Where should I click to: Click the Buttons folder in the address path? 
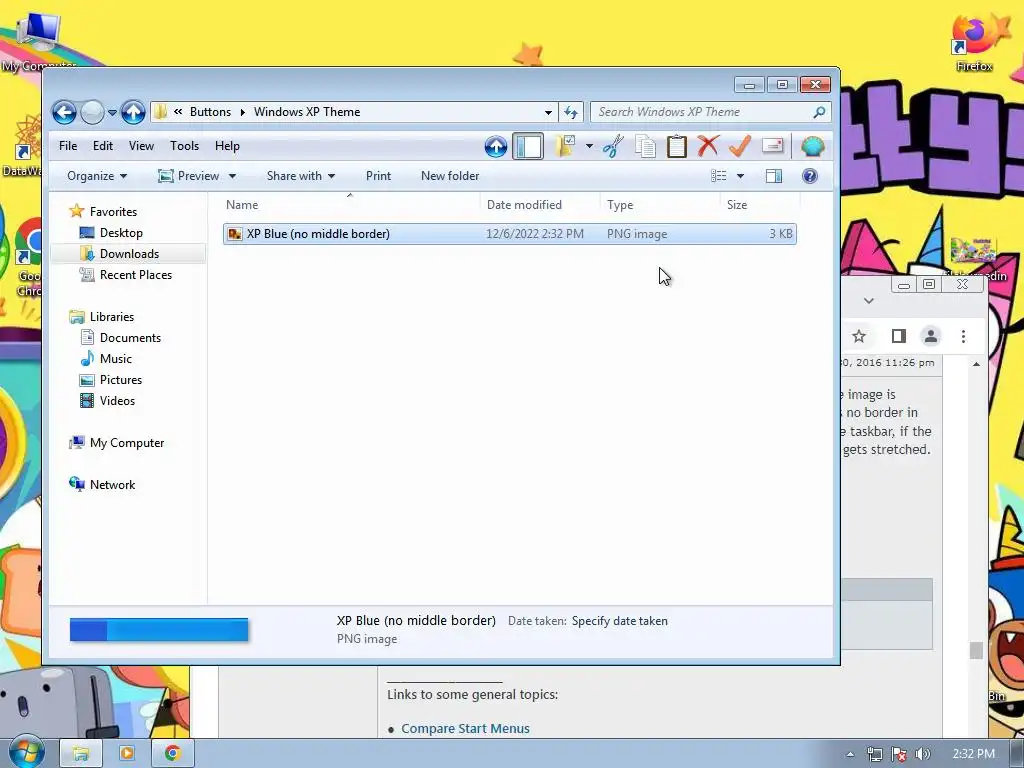pyautogui.click(x=210, y=112)
